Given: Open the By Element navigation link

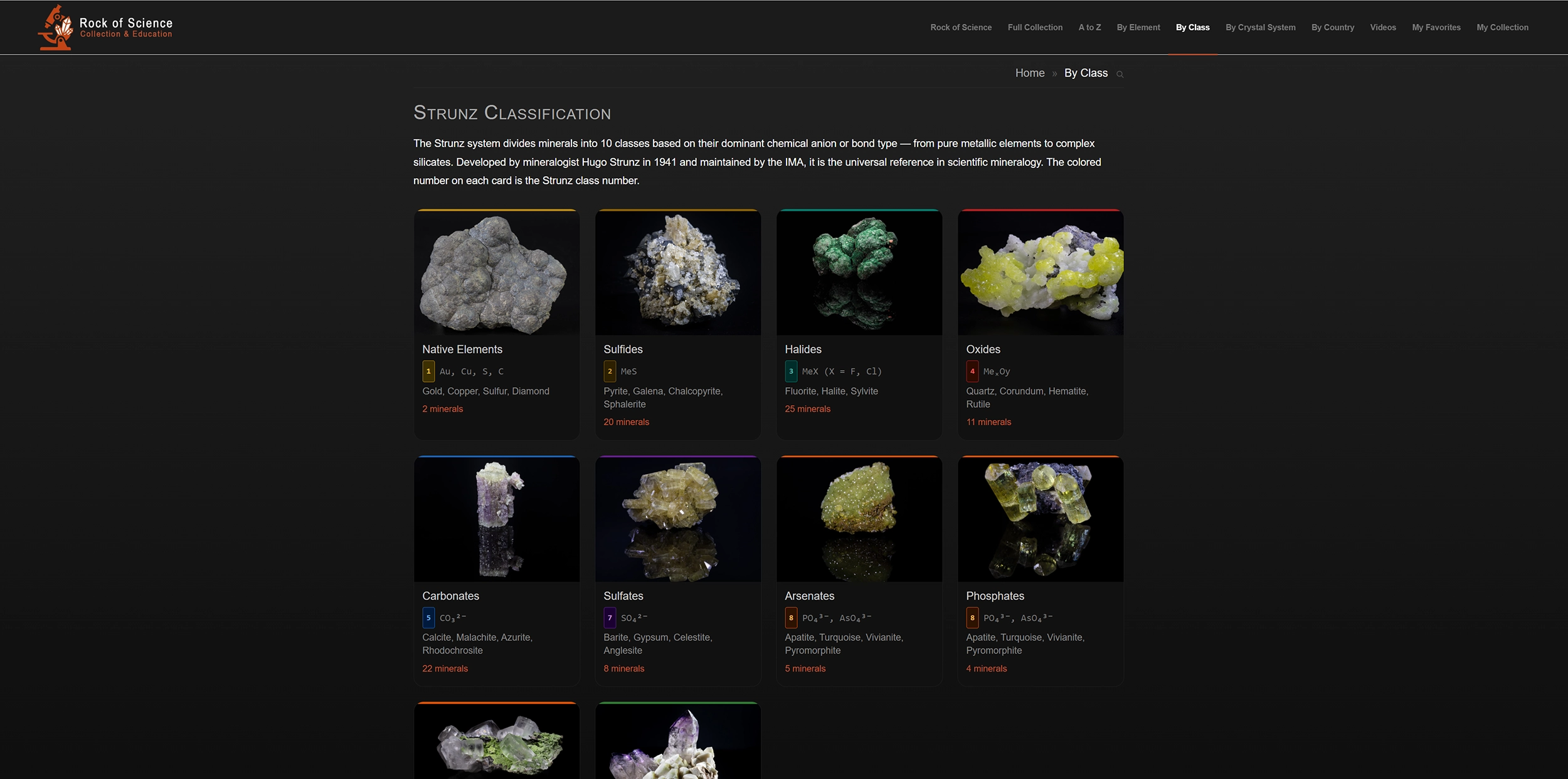Looking at the screenshot, I should coord(1138,28).
